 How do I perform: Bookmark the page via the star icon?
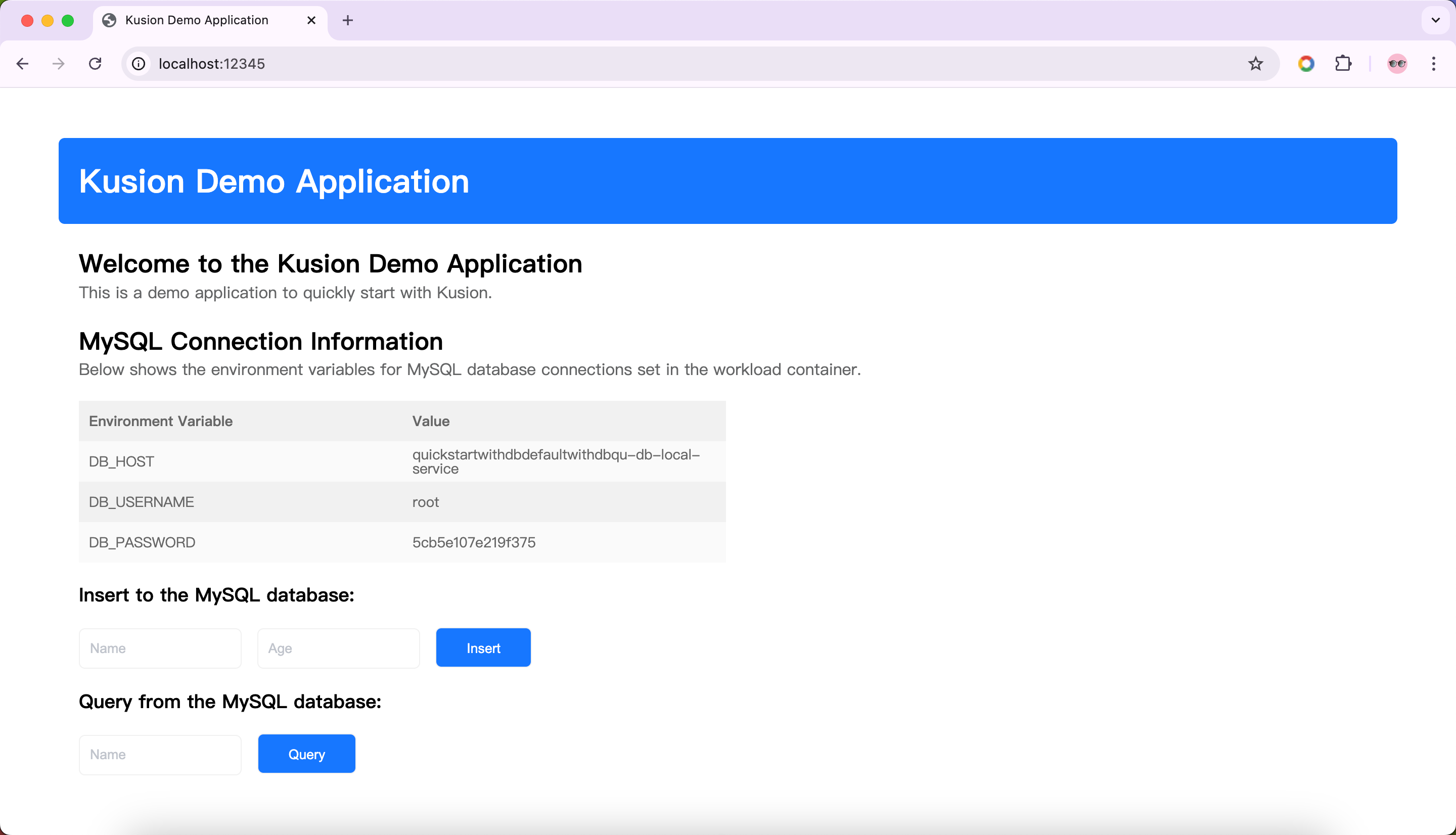1255,64
